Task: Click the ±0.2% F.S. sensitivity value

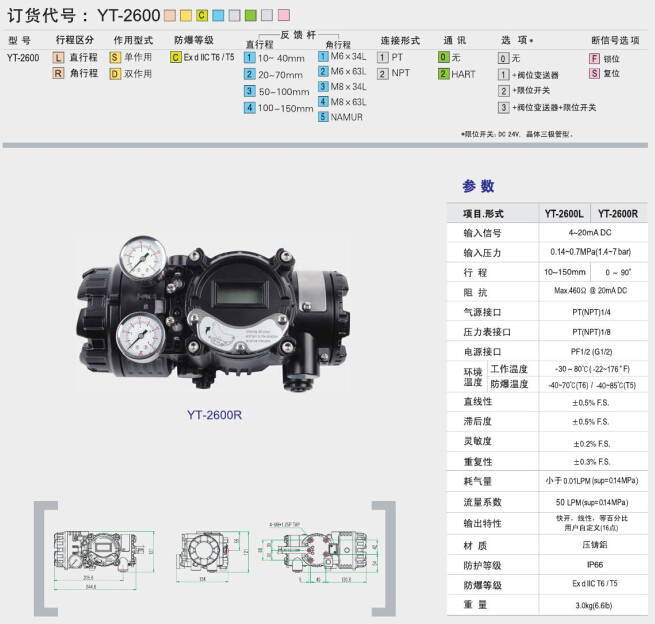Action: pos(592,444)
